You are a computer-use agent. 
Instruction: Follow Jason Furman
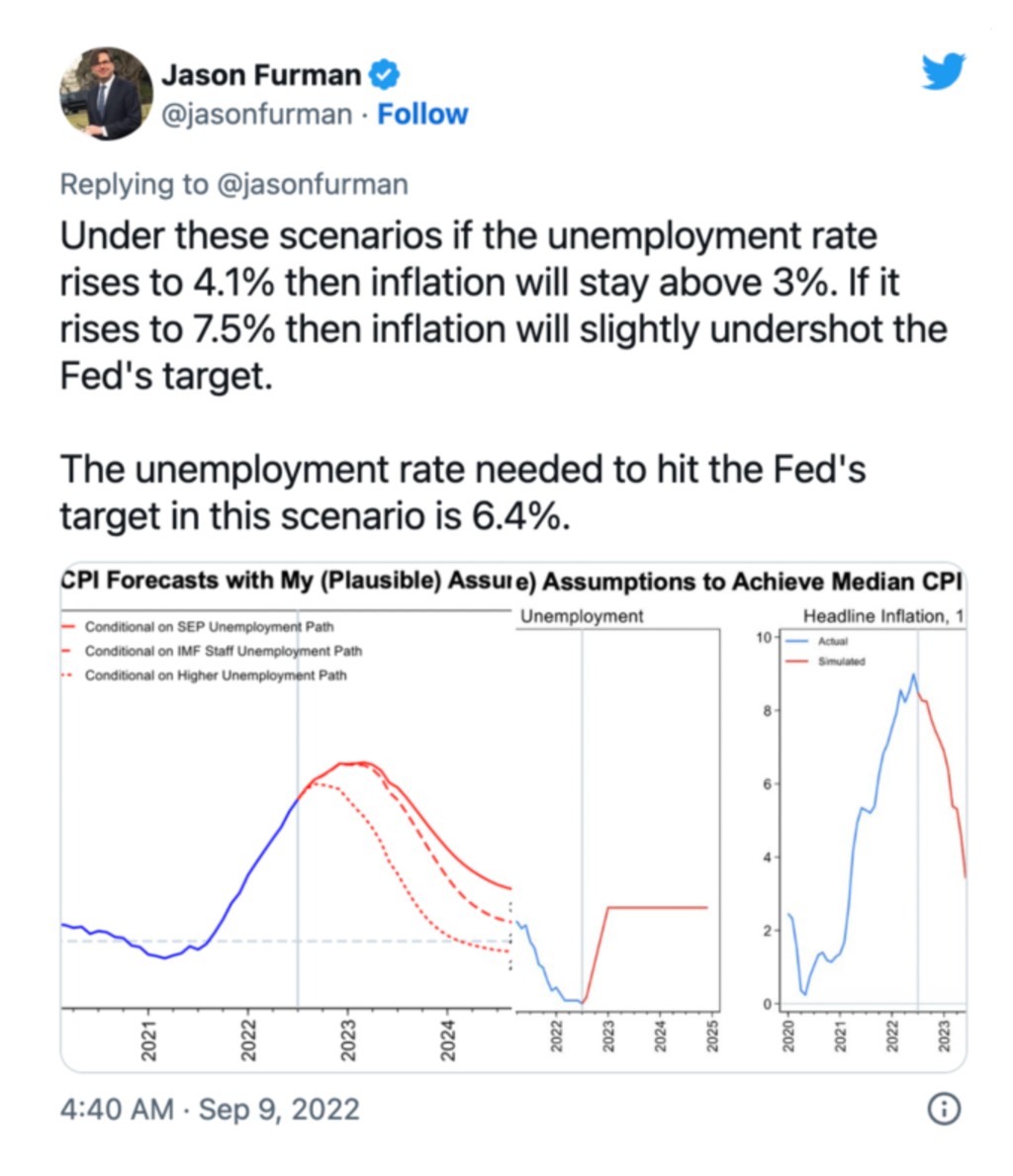pos(422,115)
